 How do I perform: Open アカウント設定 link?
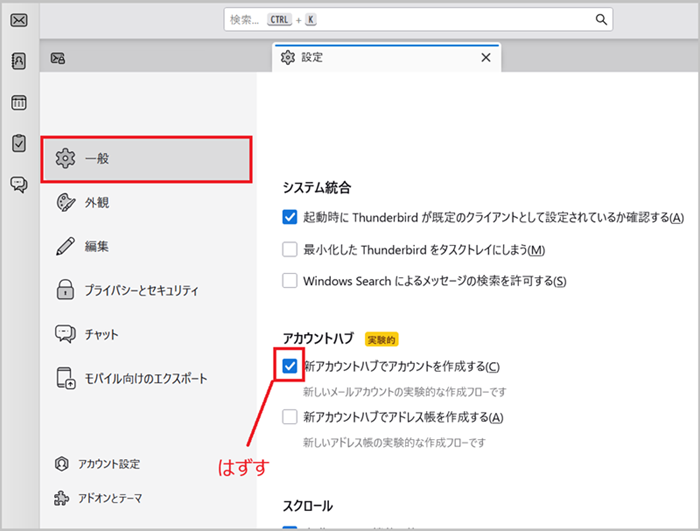tap(112, 464)
